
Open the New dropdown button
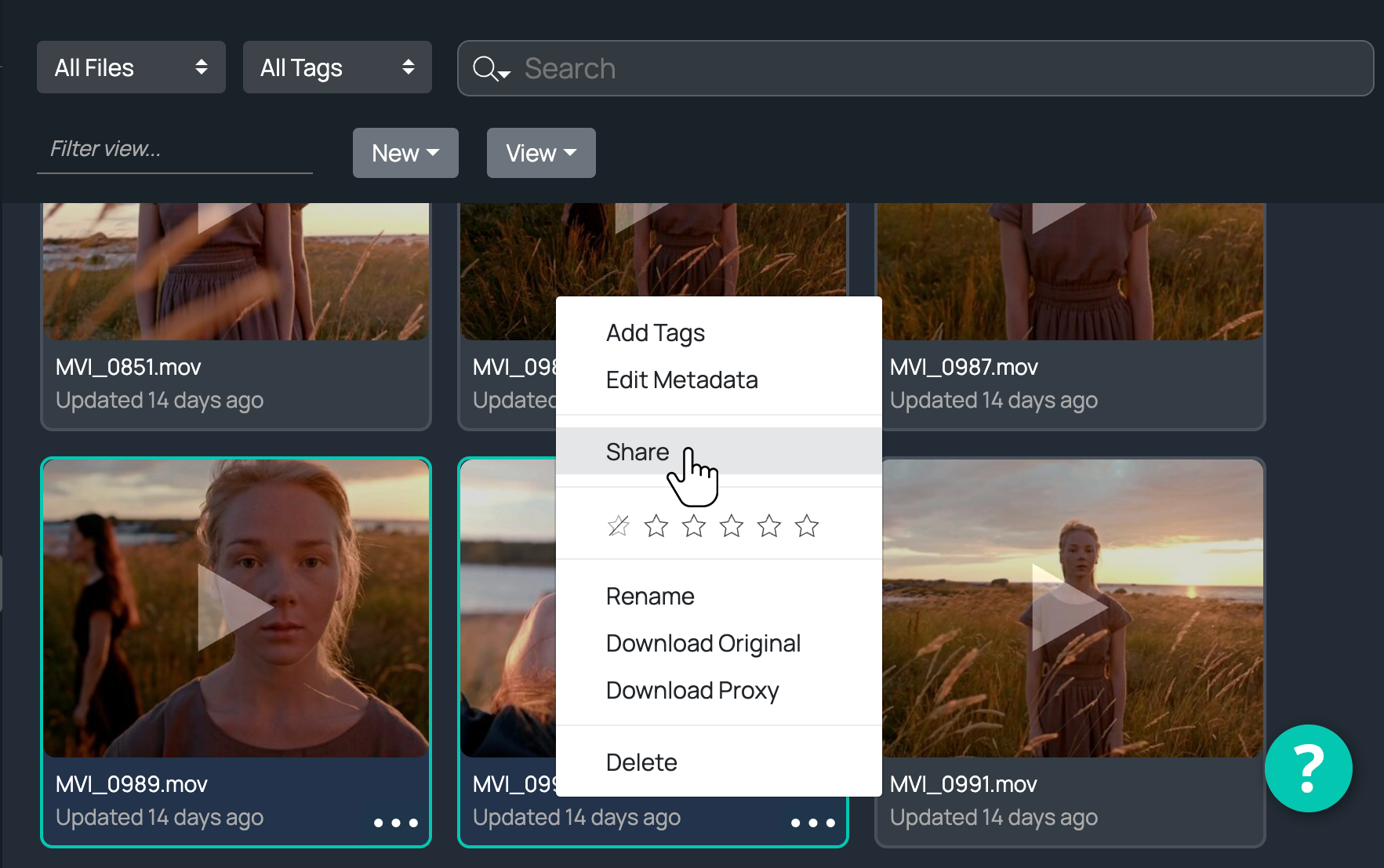click(405, 153)
